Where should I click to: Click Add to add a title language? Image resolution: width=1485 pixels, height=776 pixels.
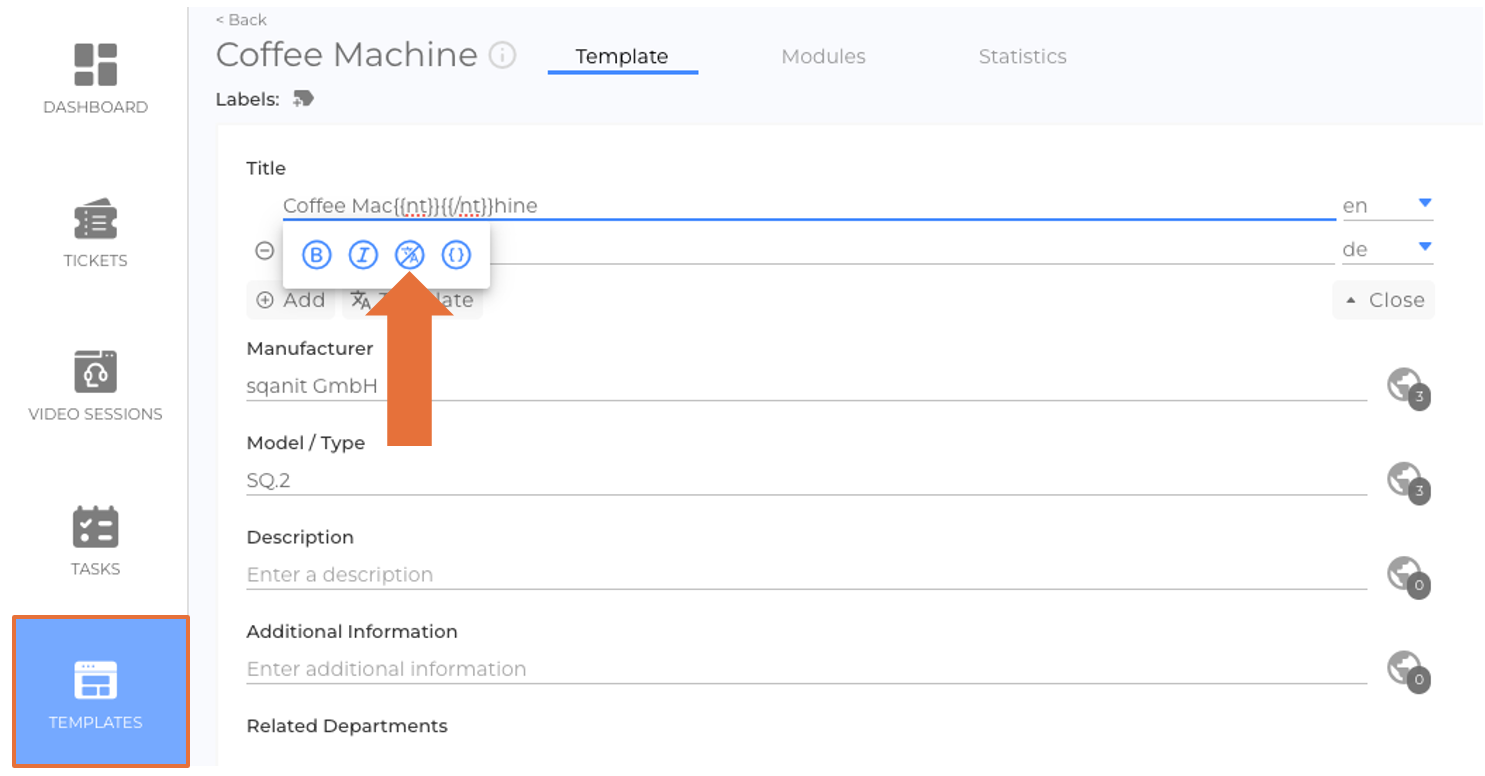pyautogui.click(x=291, y=300)
